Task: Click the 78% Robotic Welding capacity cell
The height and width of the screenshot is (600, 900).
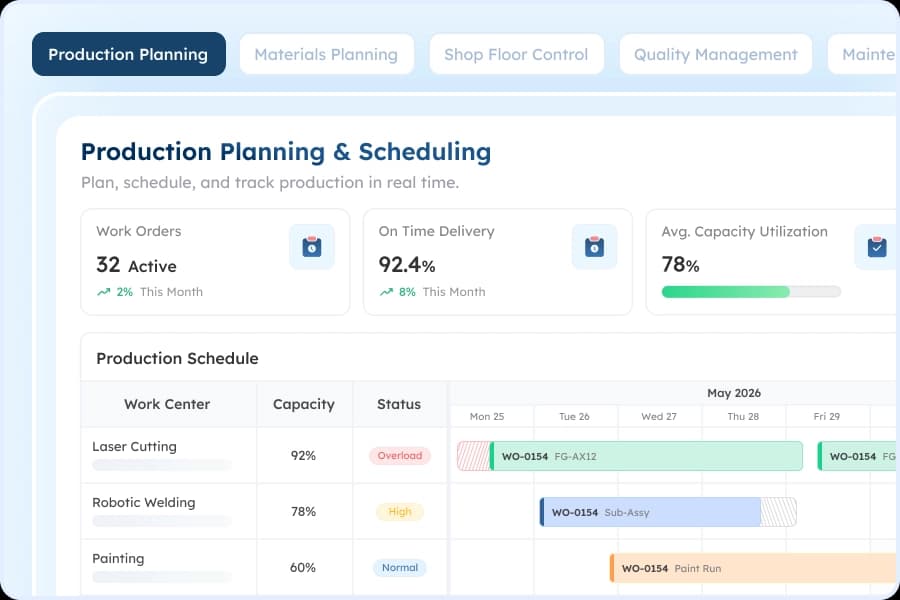Action: [x=303, y=512]
